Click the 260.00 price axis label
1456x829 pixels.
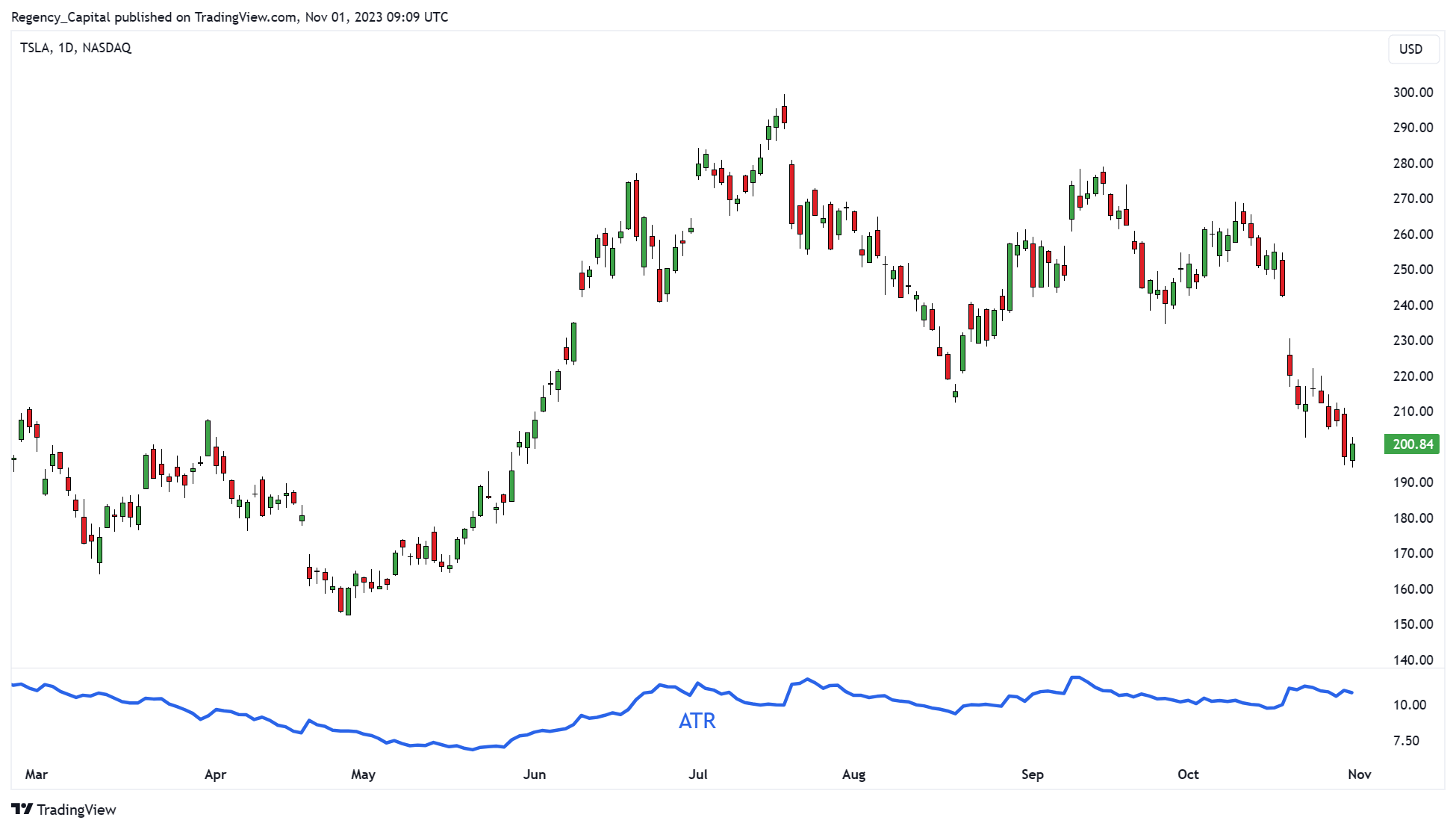pyautogui.click(x=1413, y=235)
